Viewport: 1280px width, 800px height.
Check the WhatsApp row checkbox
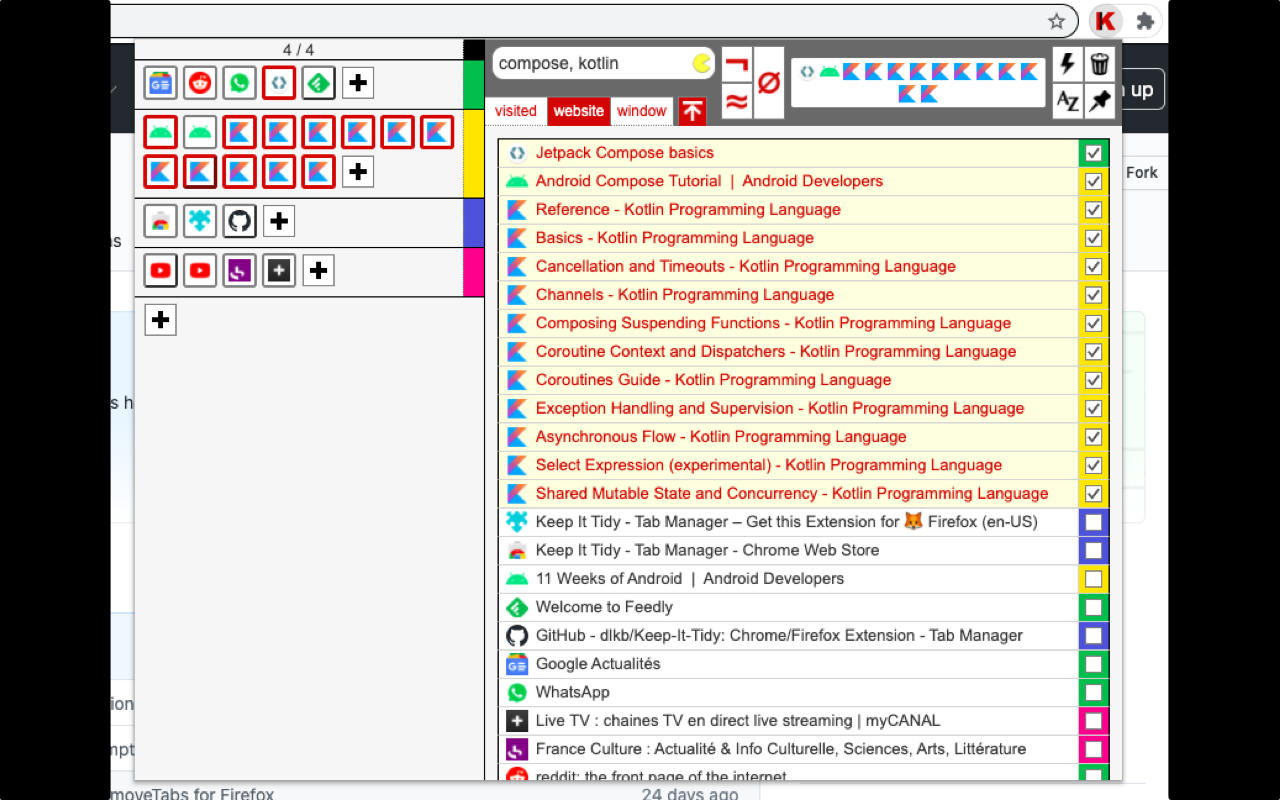[x=1093, y=692]
